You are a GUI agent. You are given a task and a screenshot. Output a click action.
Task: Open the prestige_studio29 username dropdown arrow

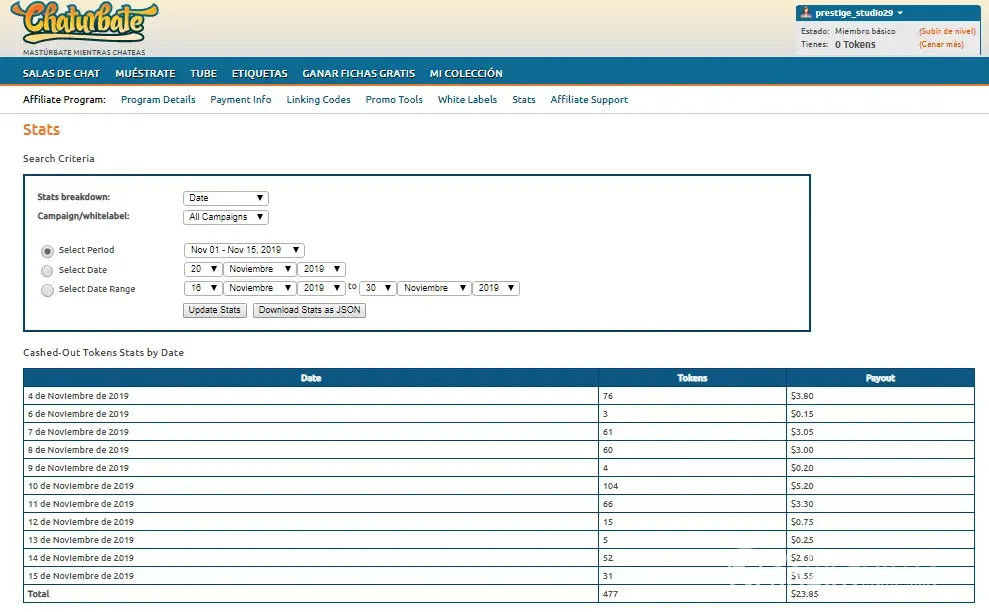(900, 13)
